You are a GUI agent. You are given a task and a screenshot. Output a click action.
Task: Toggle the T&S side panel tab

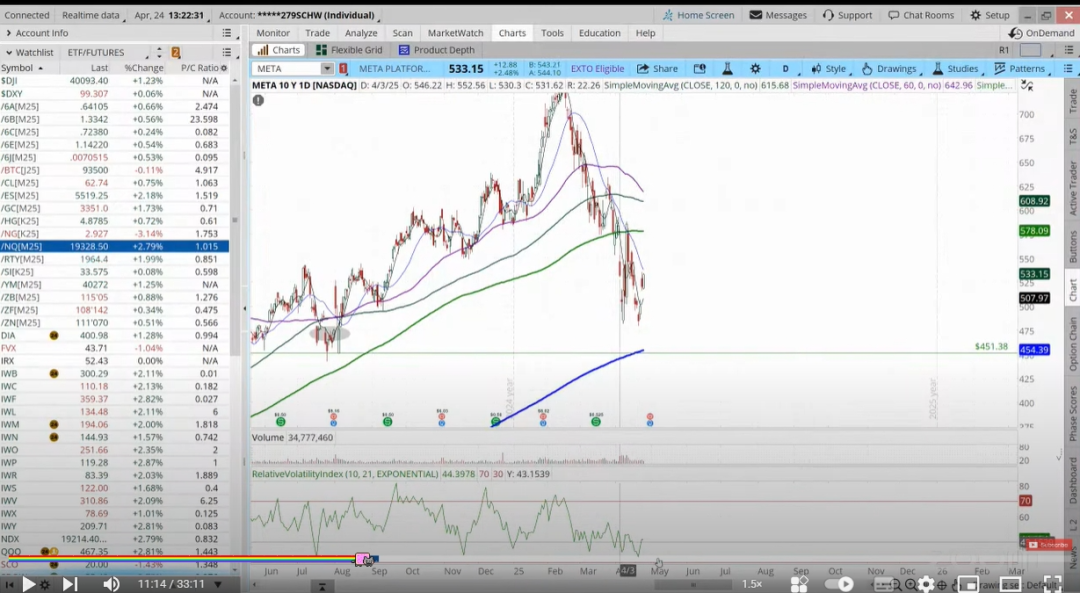1072,136
